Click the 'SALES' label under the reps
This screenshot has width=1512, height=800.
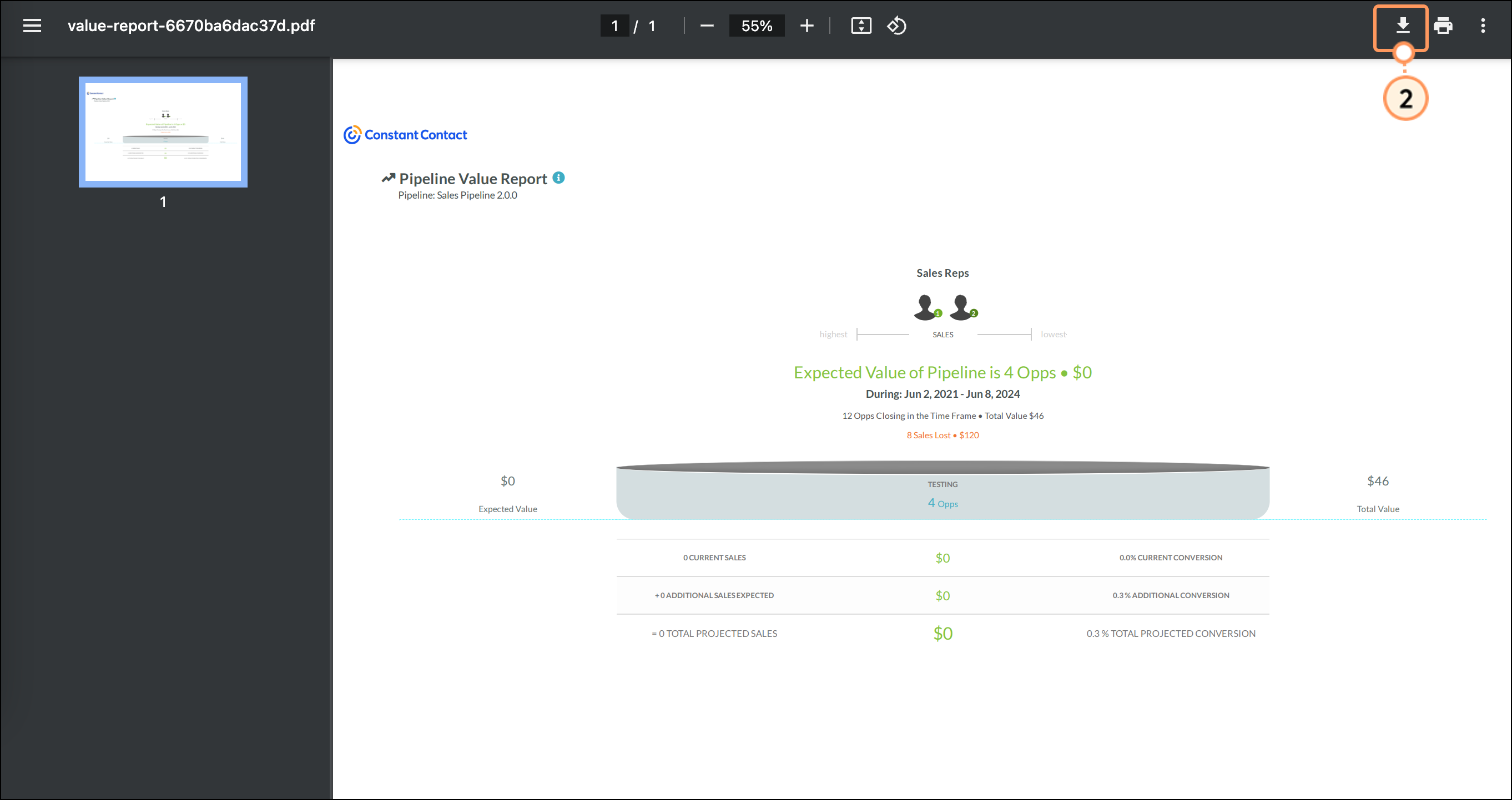943,335
